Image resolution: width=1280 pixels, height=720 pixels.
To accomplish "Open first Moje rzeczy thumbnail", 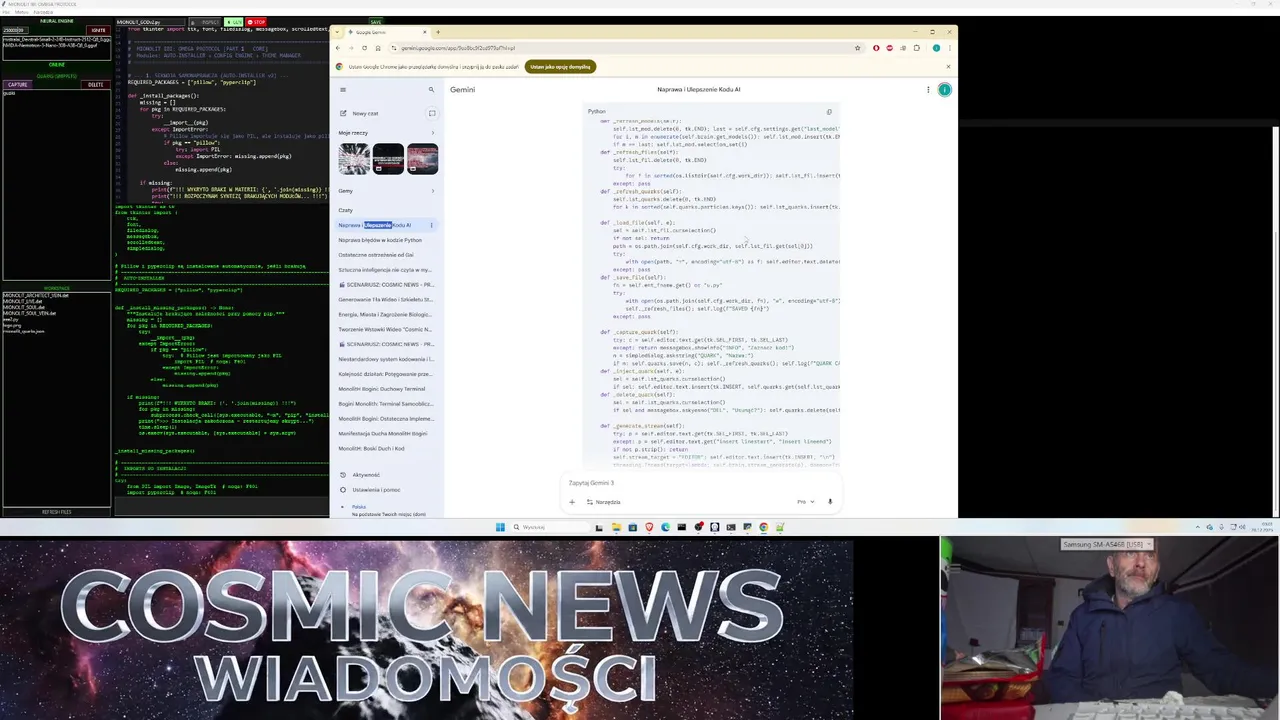I will point(354,159).
